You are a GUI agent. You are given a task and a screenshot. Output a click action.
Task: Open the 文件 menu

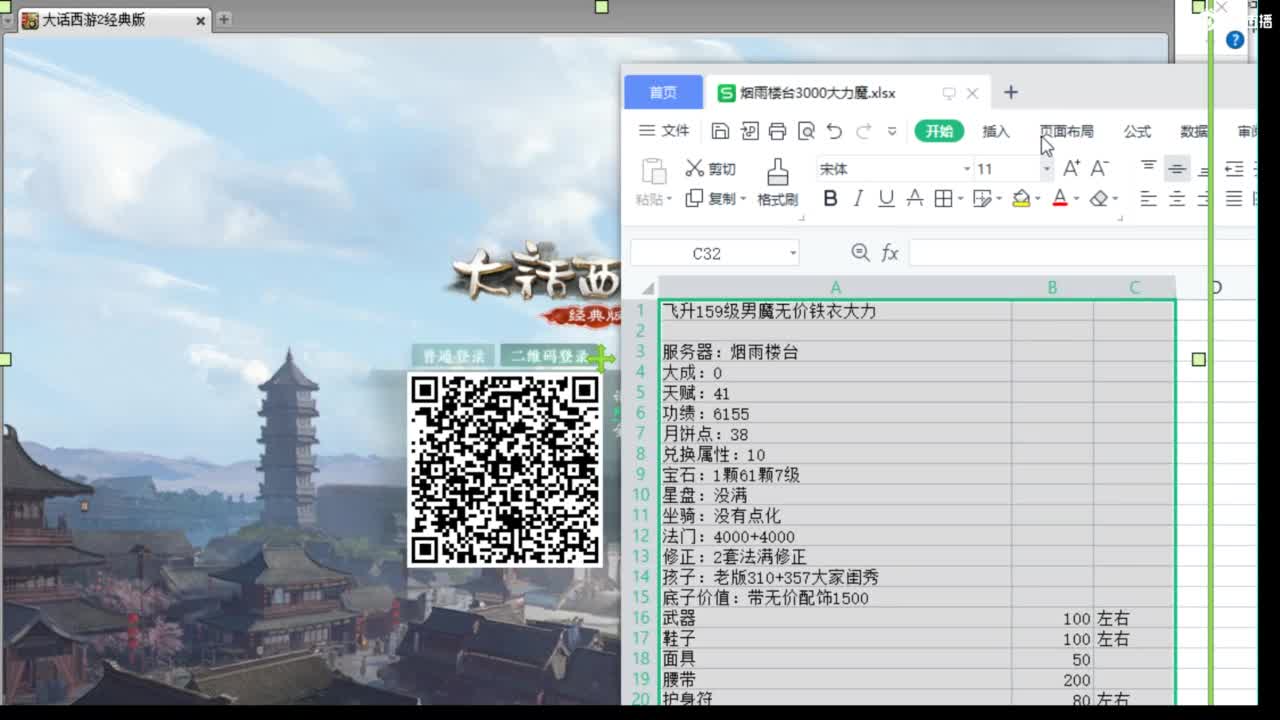tap(665, 131)
